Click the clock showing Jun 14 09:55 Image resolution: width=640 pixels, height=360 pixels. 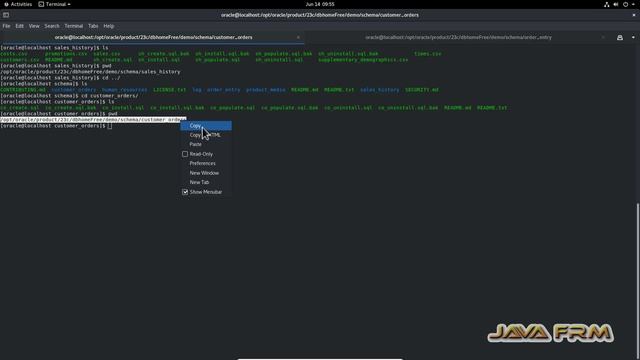click(x=320, y=4)
